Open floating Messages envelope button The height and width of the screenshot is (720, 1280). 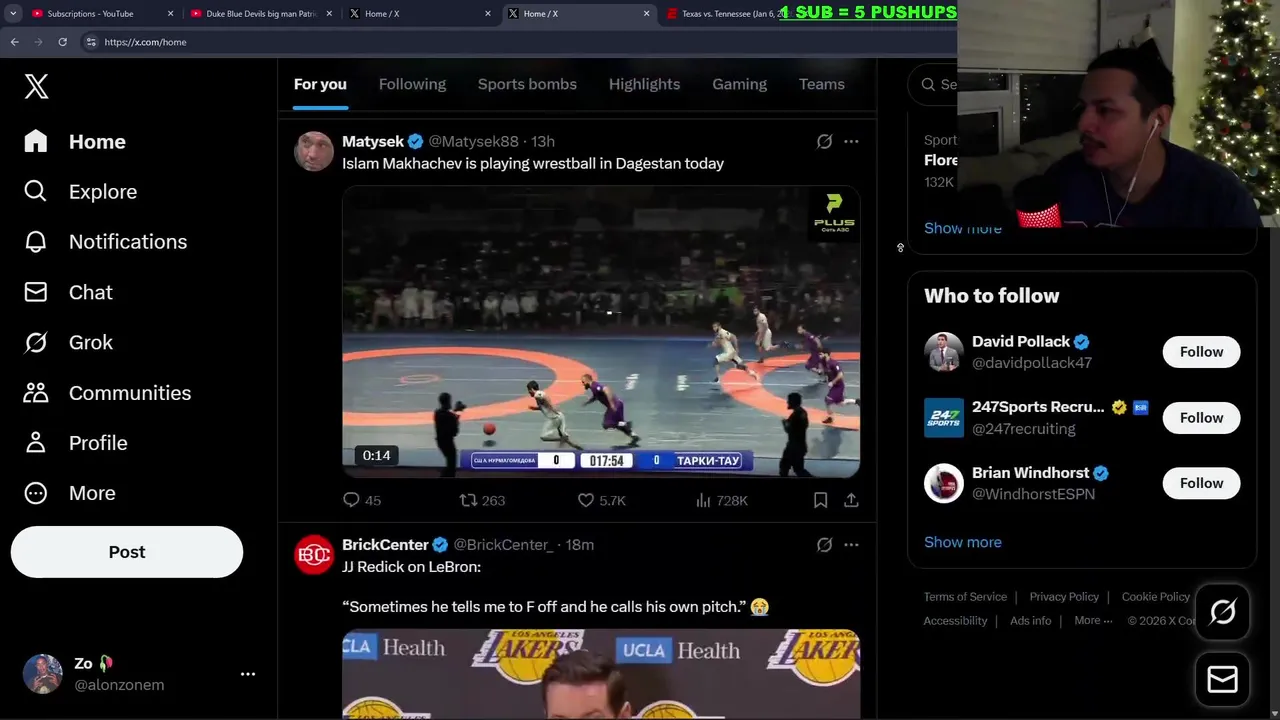pos(1222,680)
